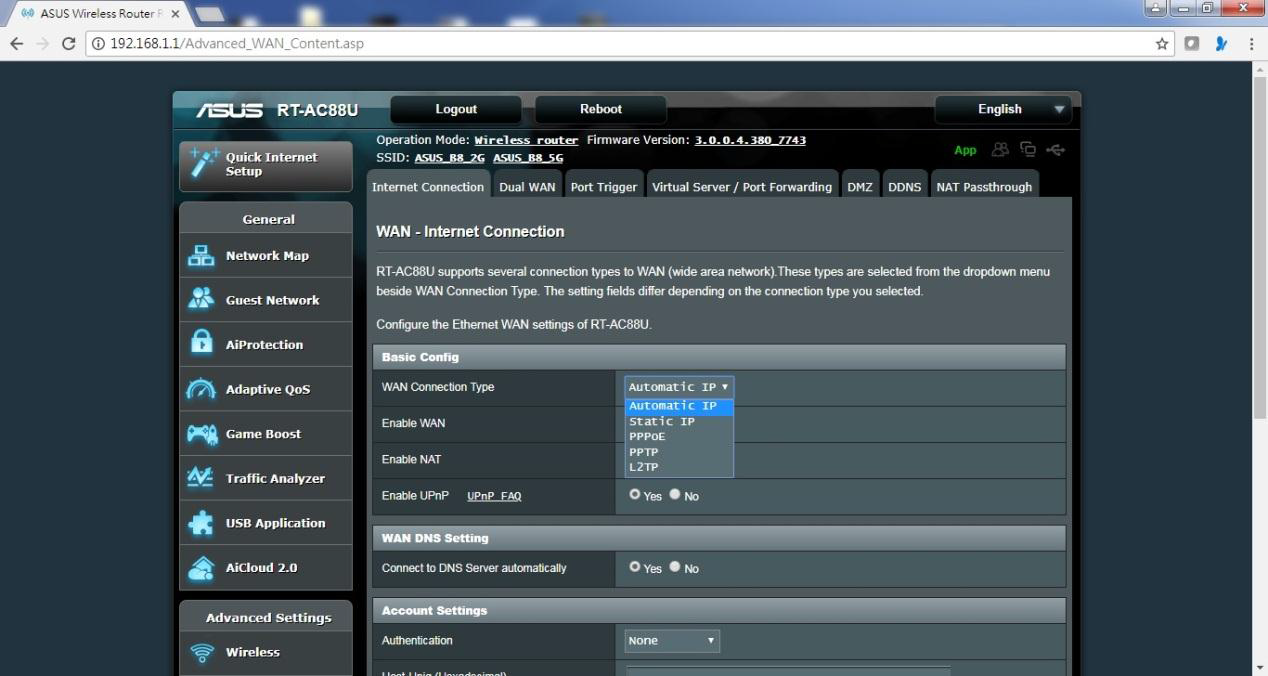Select Yes for Enable UPnP
Screen dimensions: 1268x676
(635, 494)
